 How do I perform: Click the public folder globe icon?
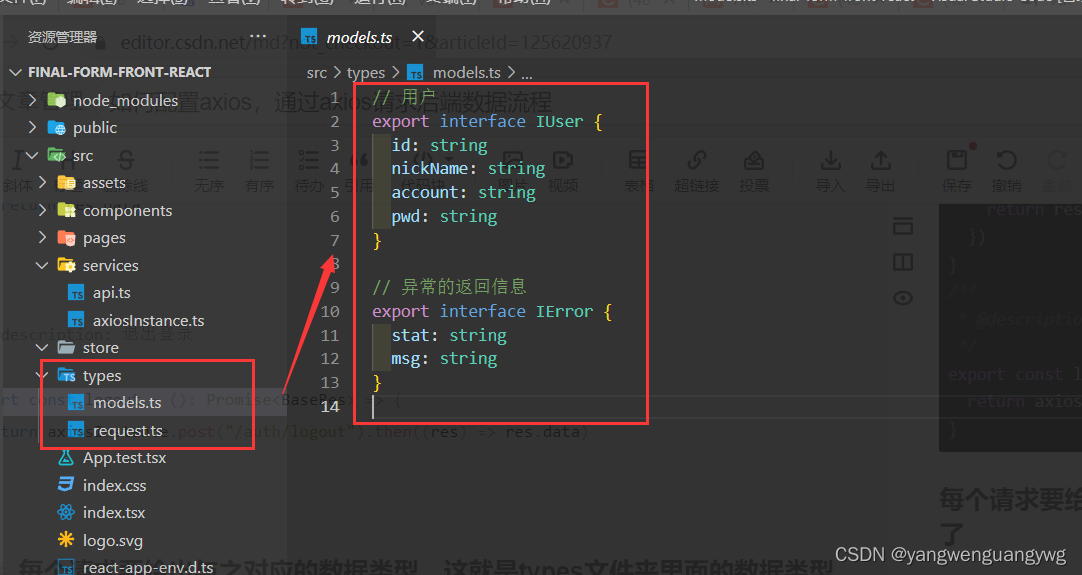[x=56, y=128]
